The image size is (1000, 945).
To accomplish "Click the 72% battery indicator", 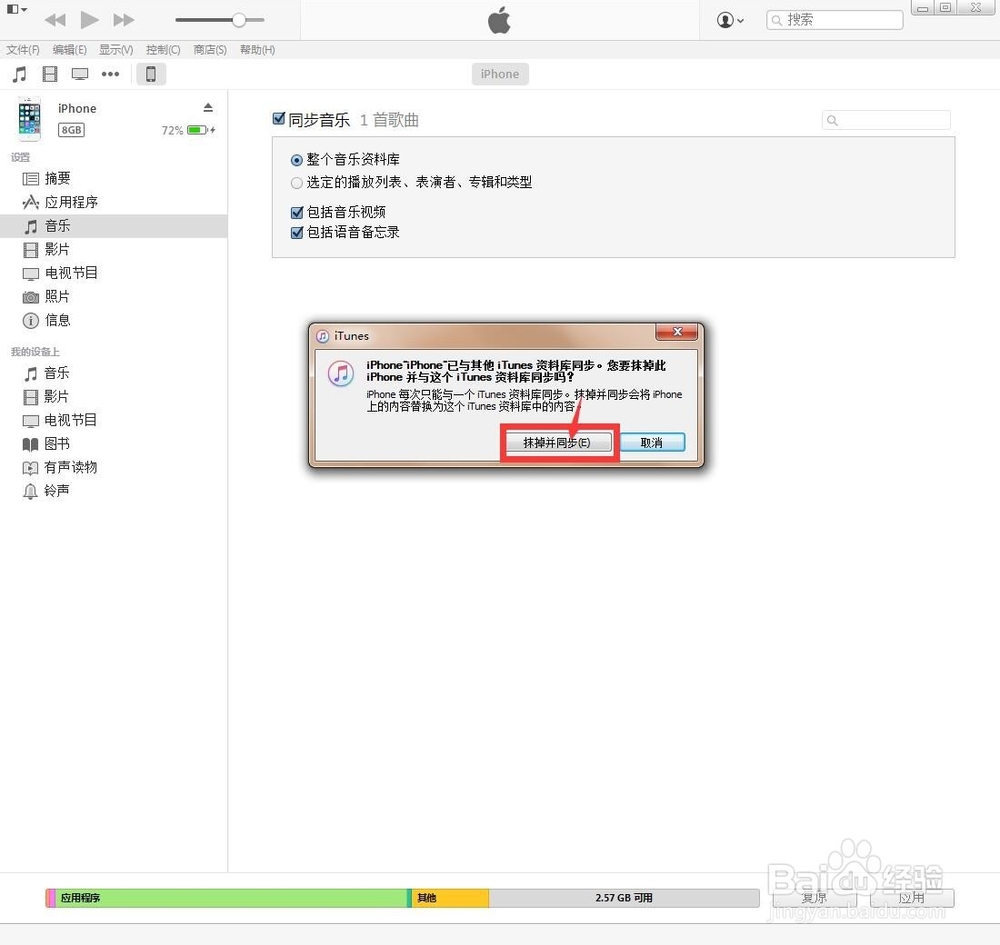I will tap(188, 130).
